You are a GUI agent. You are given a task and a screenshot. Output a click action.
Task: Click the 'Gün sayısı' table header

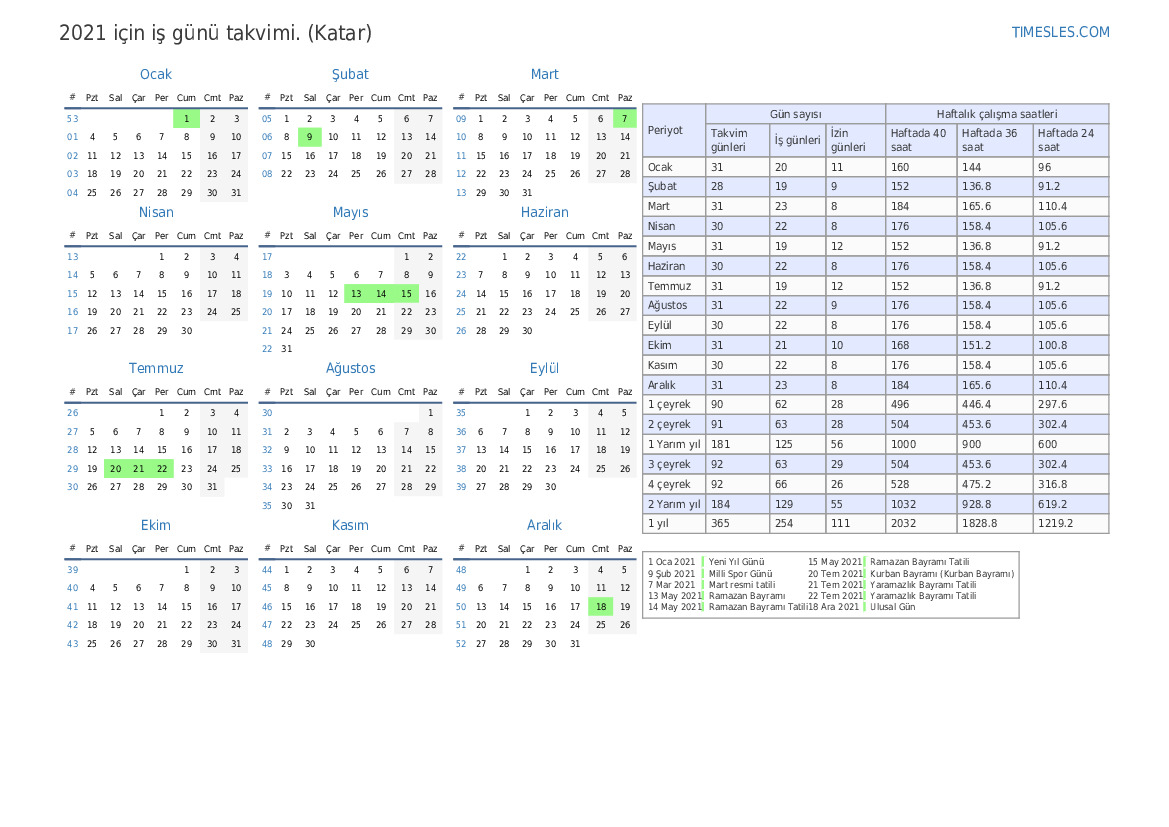click(x=795, y=114)
